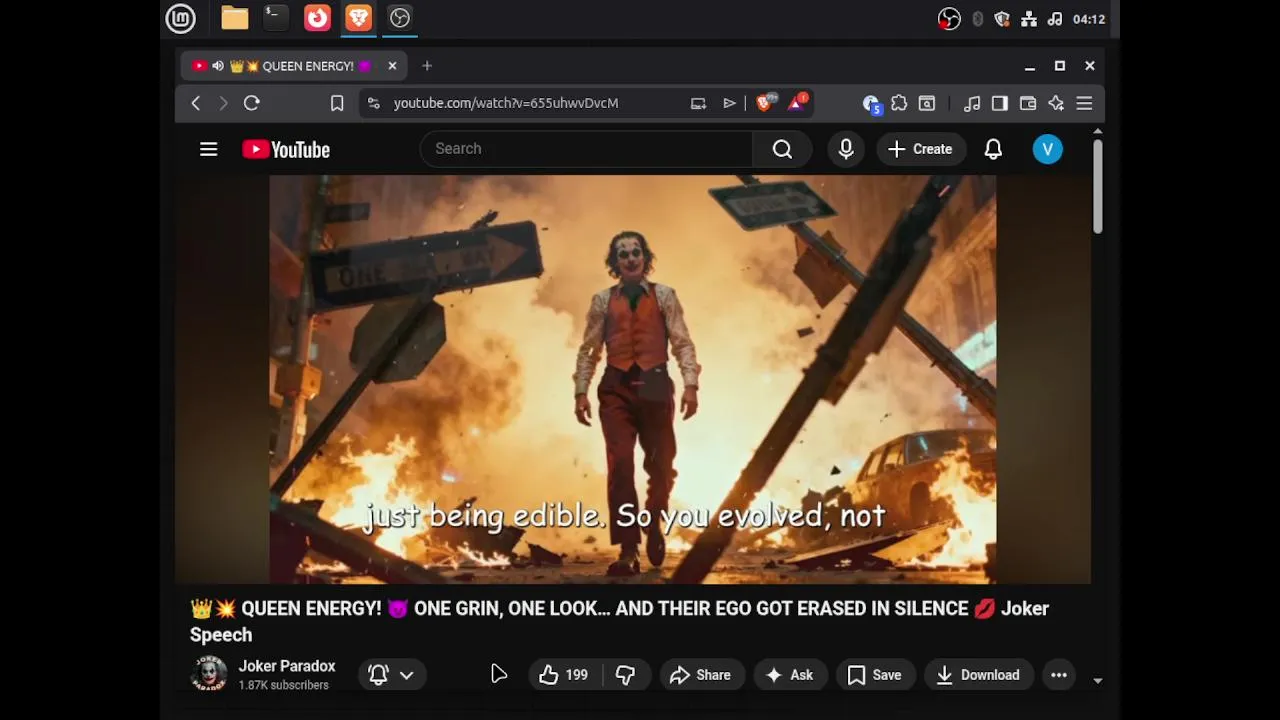The image size is (1280, 720).
Task: Toggle subscription notification bell for Joker Paradox
Action: tap(378, 675)
